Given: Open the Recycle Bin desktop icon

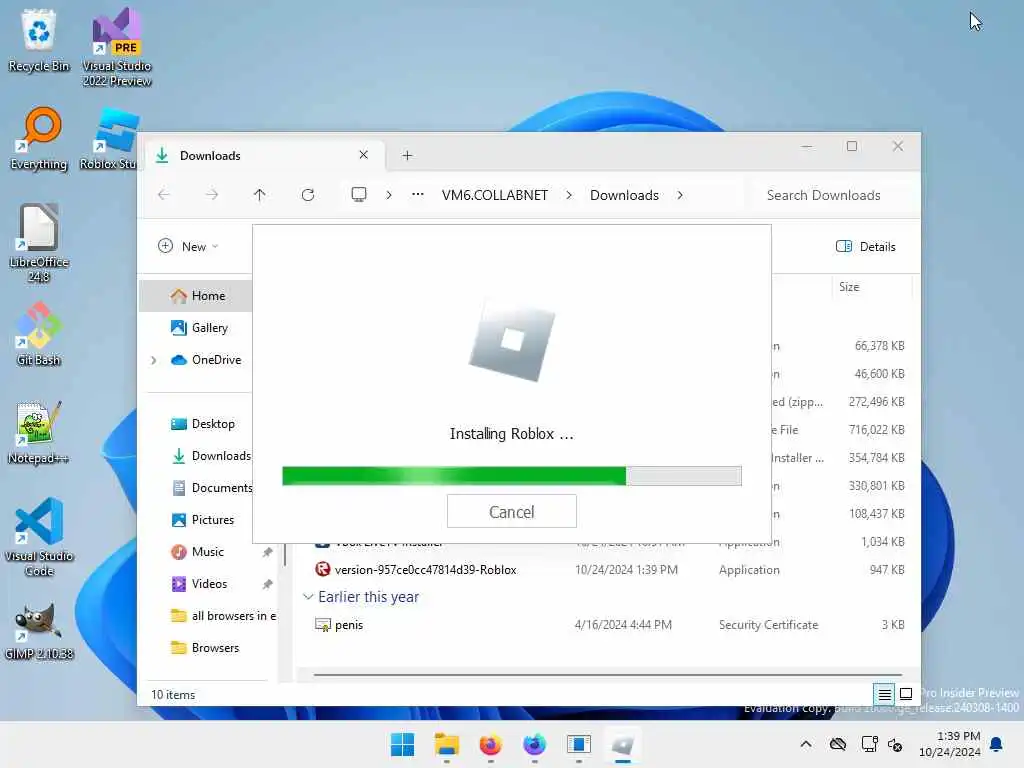Looking at the screenshot, I should pyautogui.click(x=39, y=40).
